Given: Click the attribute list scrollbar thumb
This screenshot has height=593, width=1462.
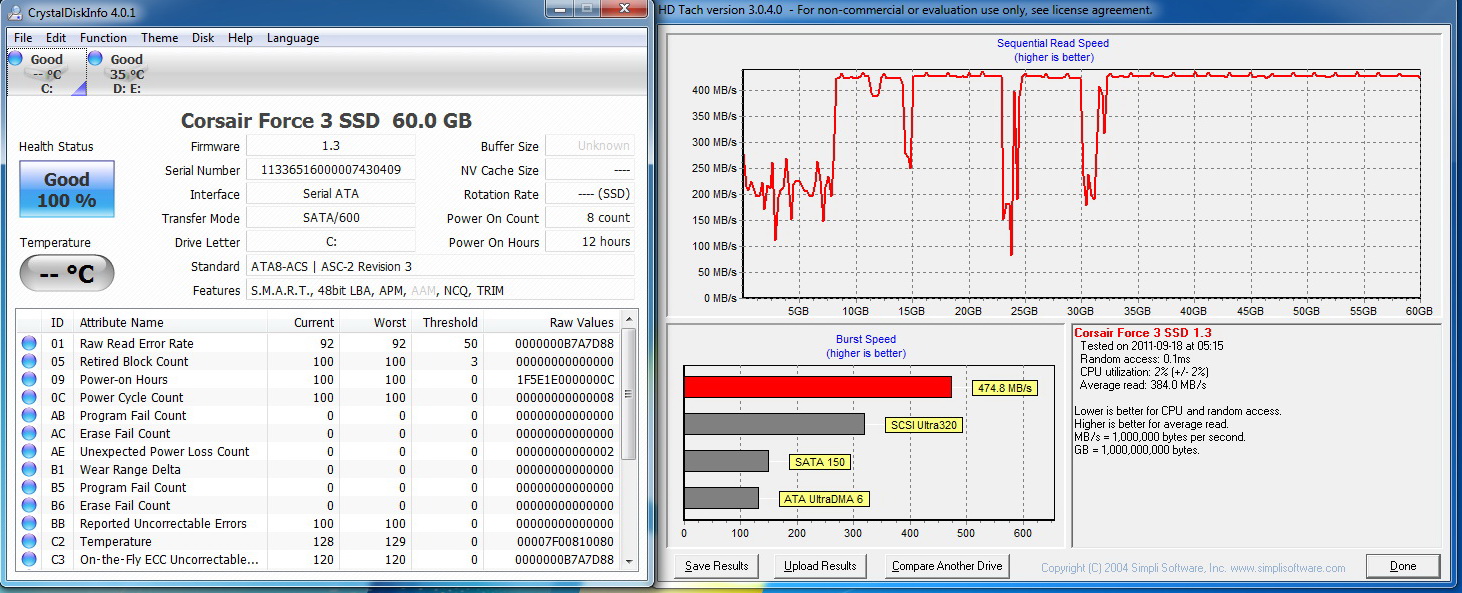Looking at the screenshot, I should tap(628, 394).
